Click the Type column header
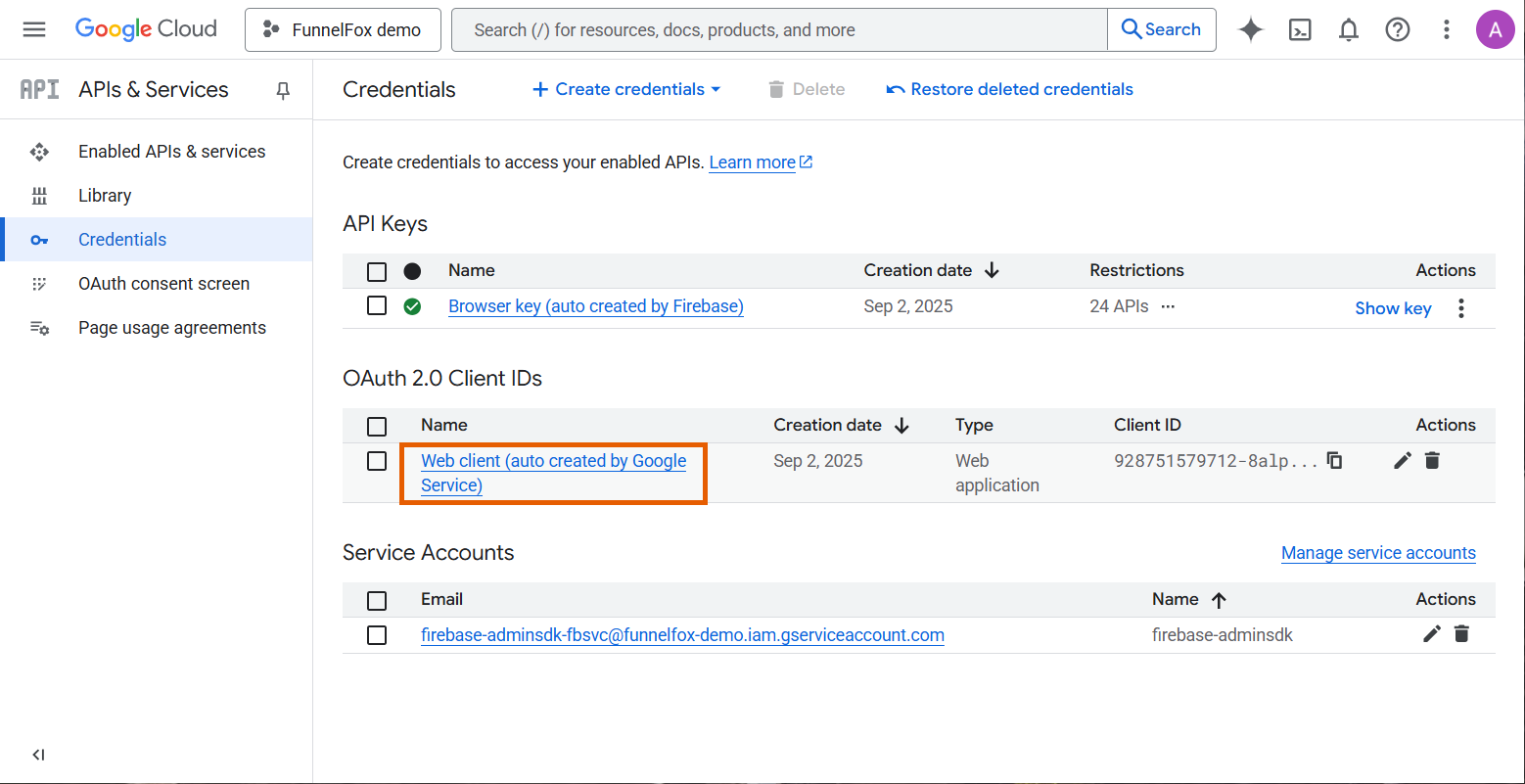The width and height of the screenshot is (1525, 784). (x=974, y=425)
